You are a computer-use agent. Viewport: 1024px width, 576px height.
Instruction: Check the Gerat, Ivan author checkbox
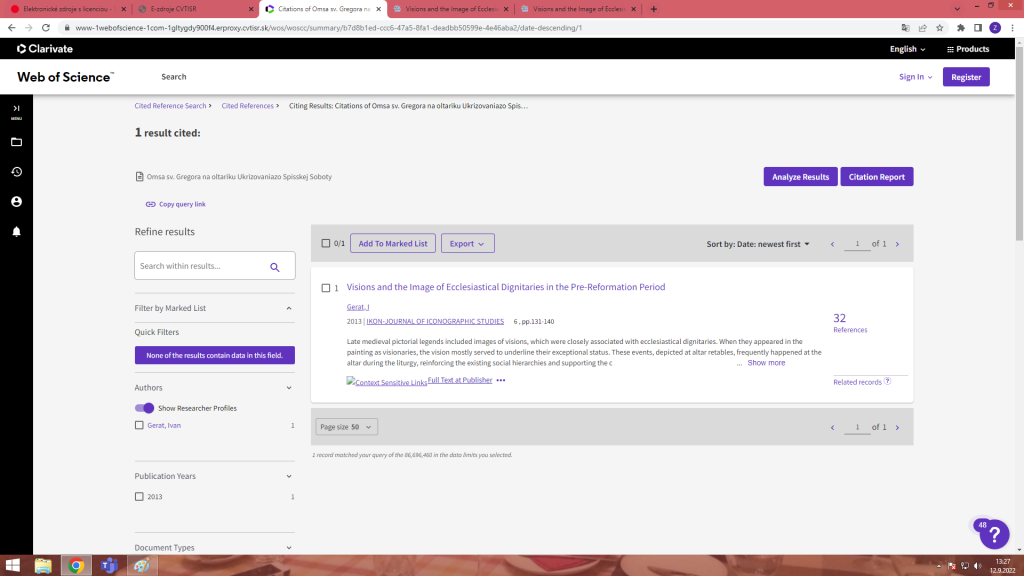[139, 425]
